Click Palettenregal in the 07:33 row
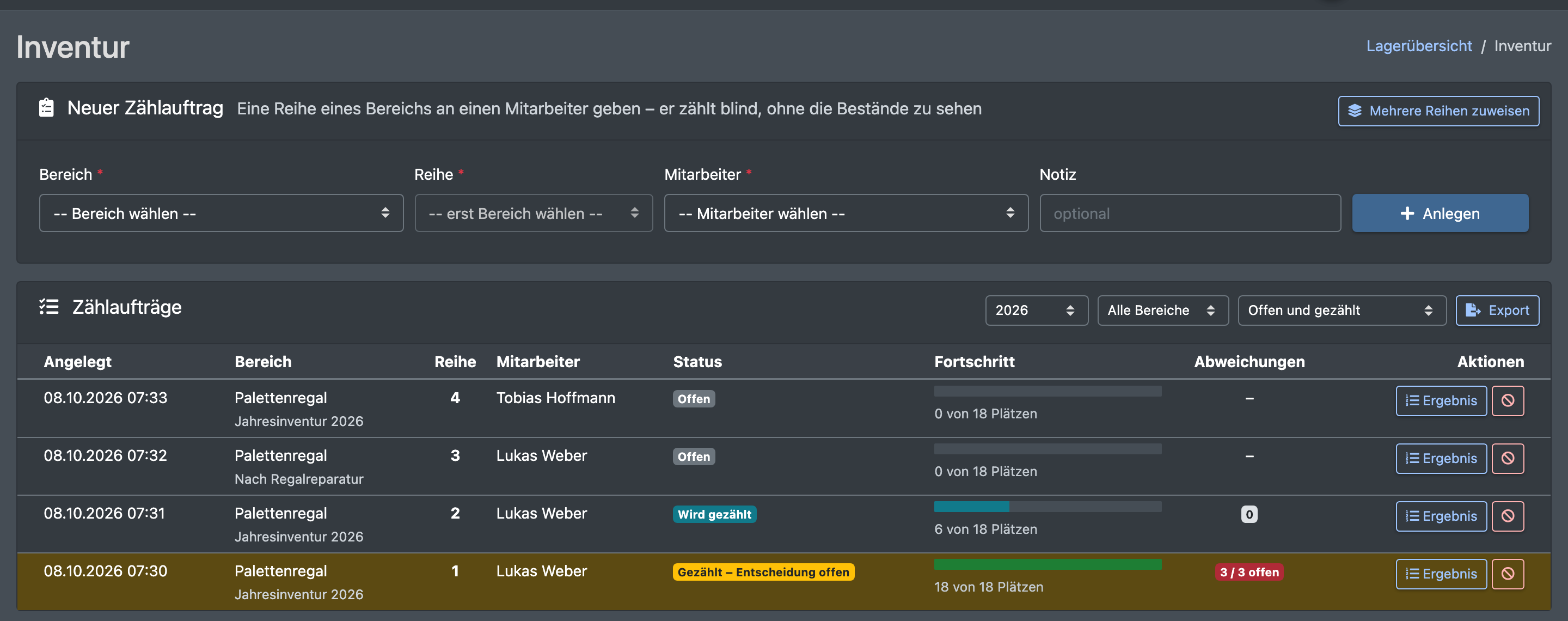Image resolution: width=1568 pixels, height=621 pixels. tap(280, 398)
